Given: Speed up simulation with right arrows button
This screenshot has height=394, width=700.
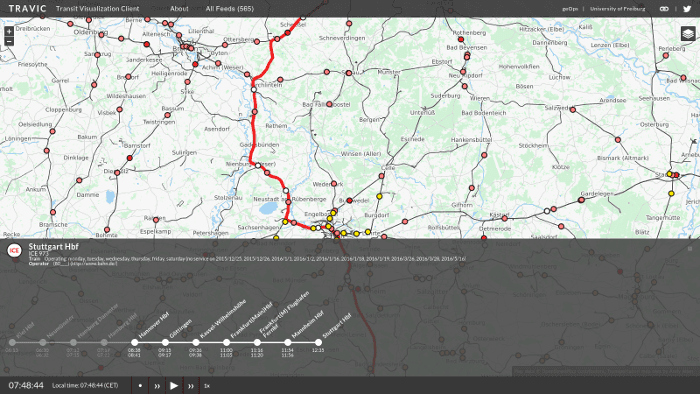Looking at the screenshot, I should coord(191,386).
